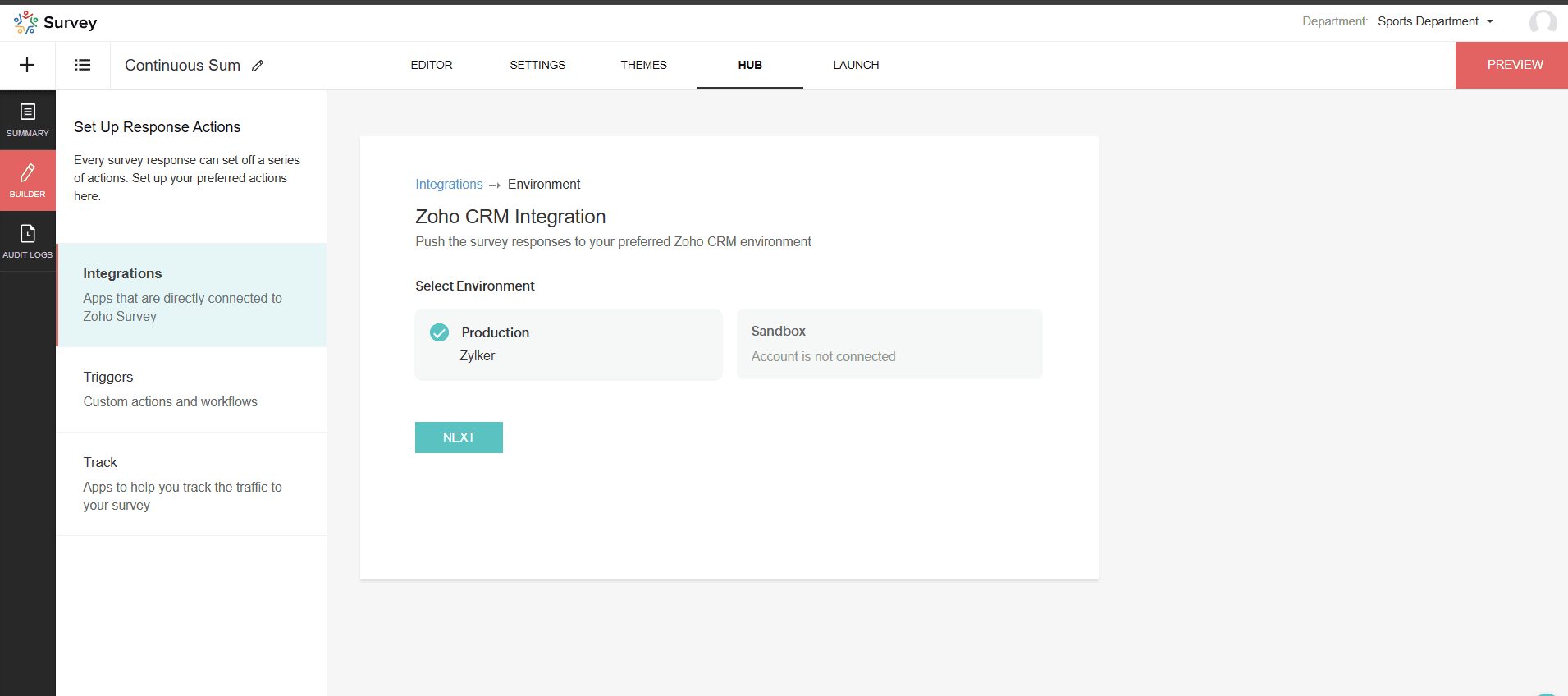Click the Department label
Screen dimensions: 1568x696
tap(1335, 21)
